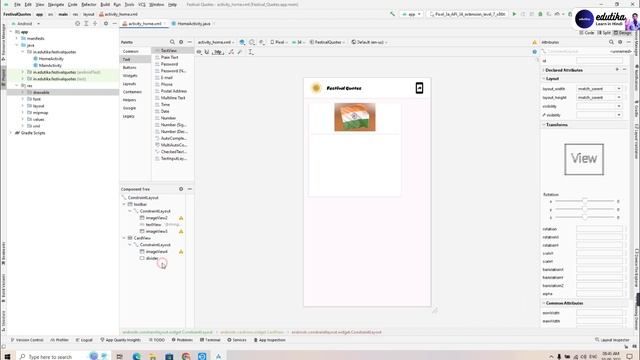Click rotation x slider
Image resolution: width=640 pixels, height=360 pixels.
584,201
